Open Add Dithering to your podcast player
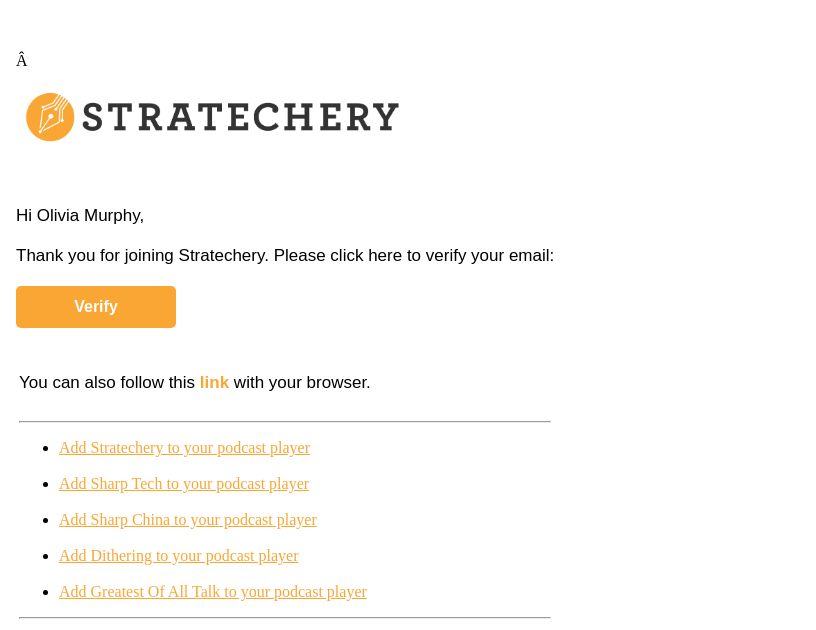 [178, 556]
